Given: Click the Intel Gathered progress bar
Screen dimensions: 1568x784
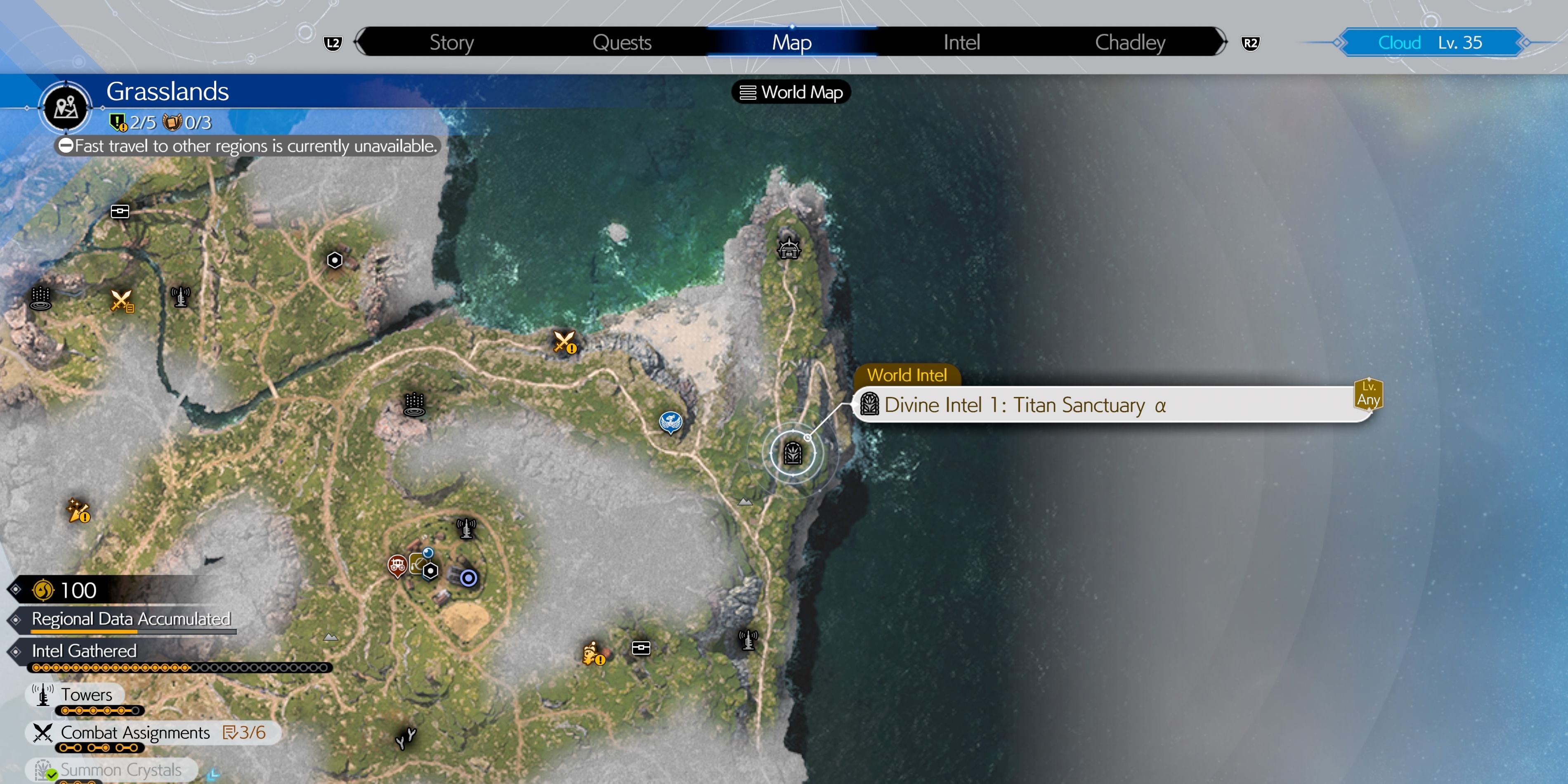Looking at the screenshot, I should [179, 668].
